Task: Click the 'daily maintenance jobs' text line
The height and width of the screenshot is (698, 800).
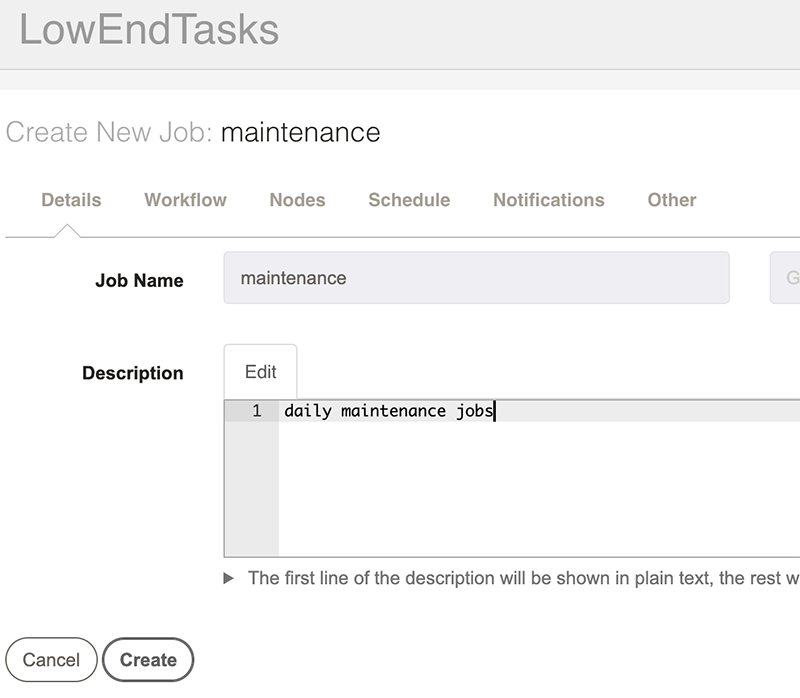Action: click(x=389, y=411)
